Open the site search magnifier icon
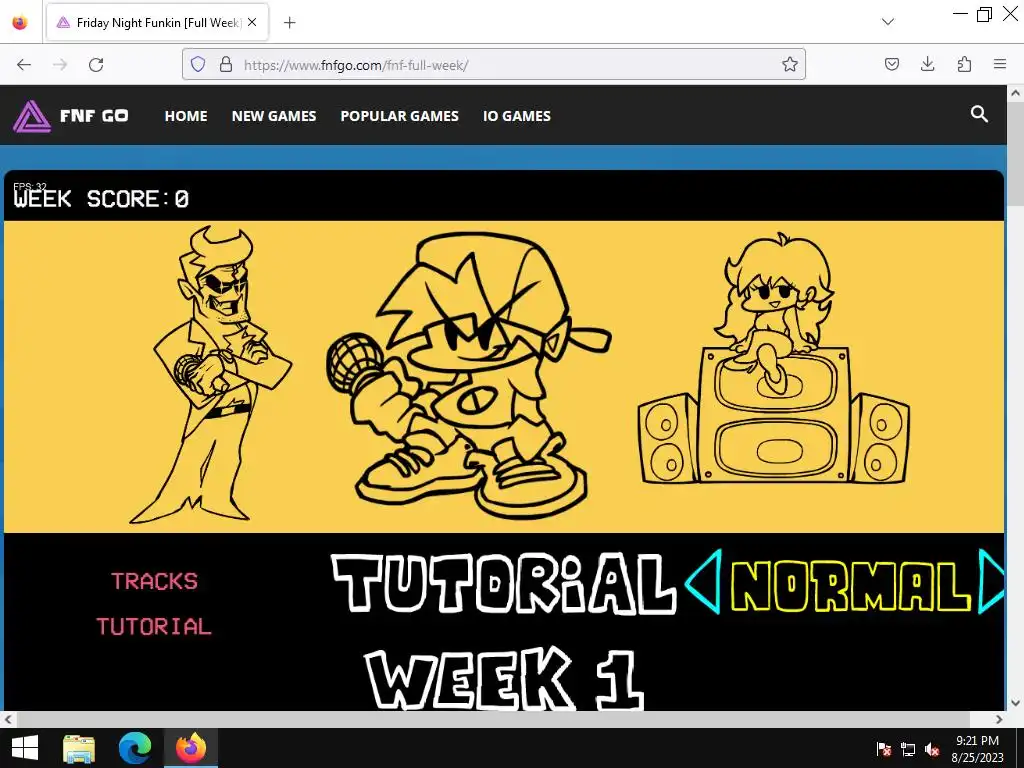Screen dimensions: 1024x768 pos(978,114)
